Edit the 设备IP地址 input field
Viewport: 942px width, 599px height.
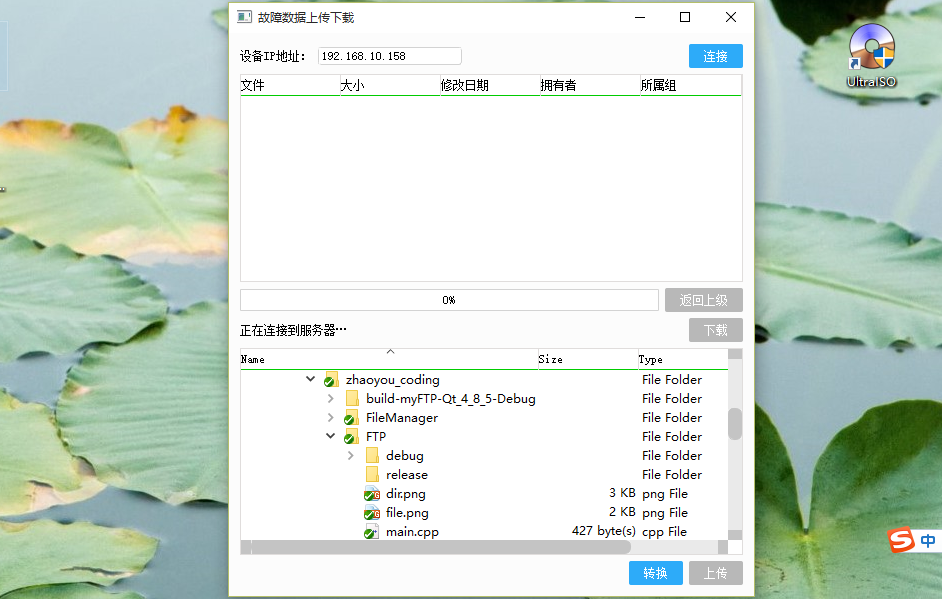point(389,56)
